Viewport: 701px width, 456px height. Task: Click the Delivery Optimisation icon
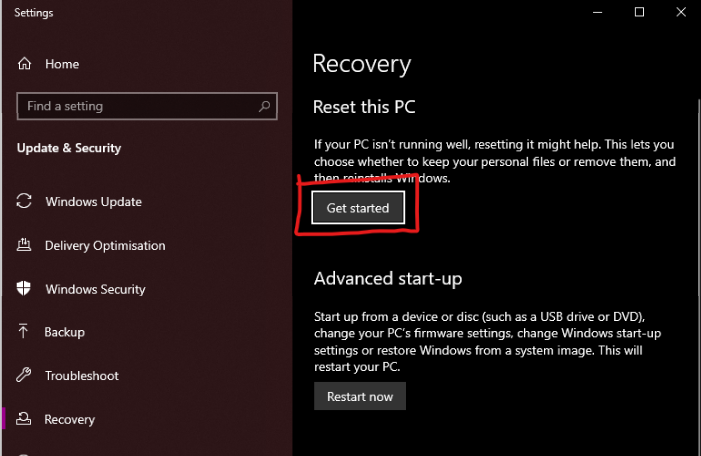coord(24,245)
